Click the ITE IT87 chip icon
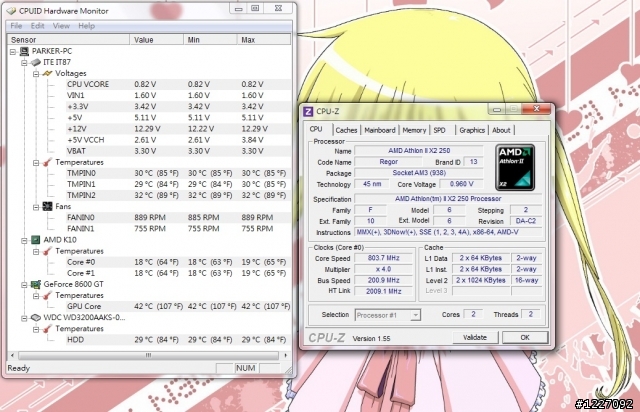The height and width of the screenshot is (412, 640). 36,62
